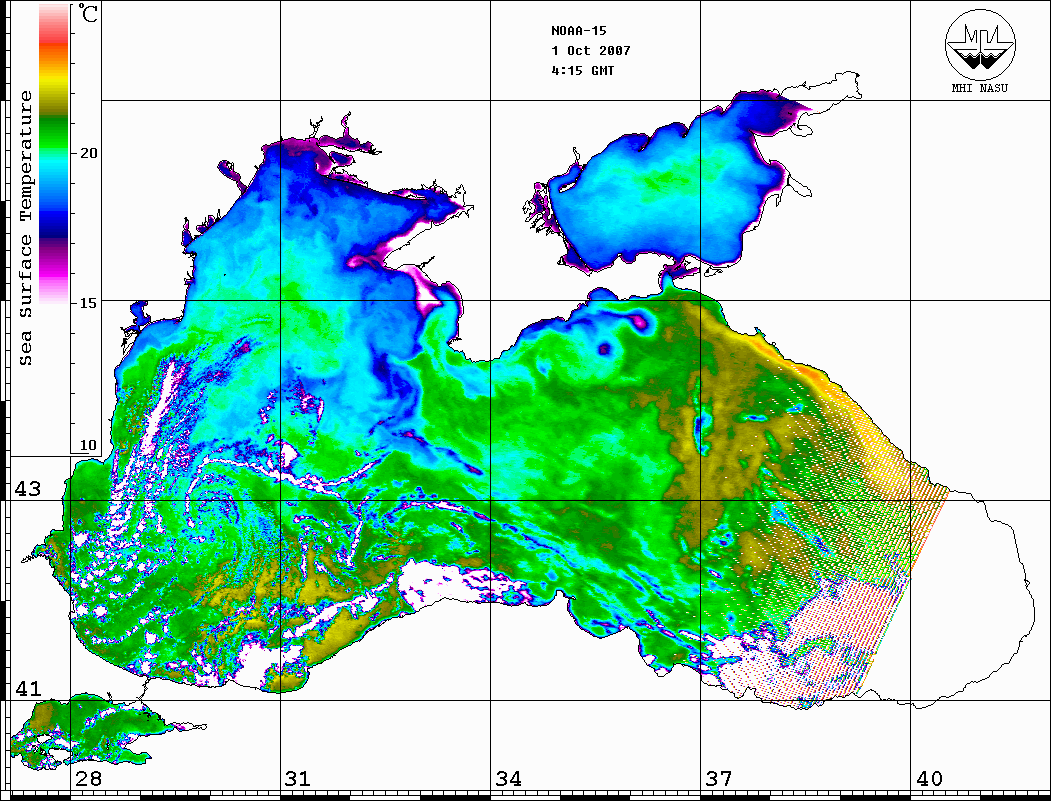Click longitude label 40
This screenshot has width=1051, height=801.
coord(929,778)
